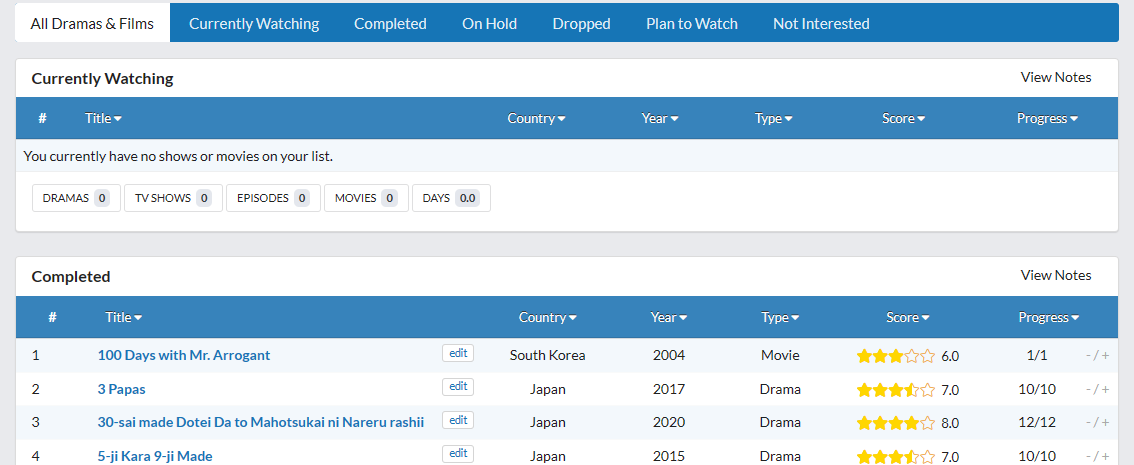Click the 12/12 progress value
This screenshot has width=1134, height=465.
coord(1037,422)
